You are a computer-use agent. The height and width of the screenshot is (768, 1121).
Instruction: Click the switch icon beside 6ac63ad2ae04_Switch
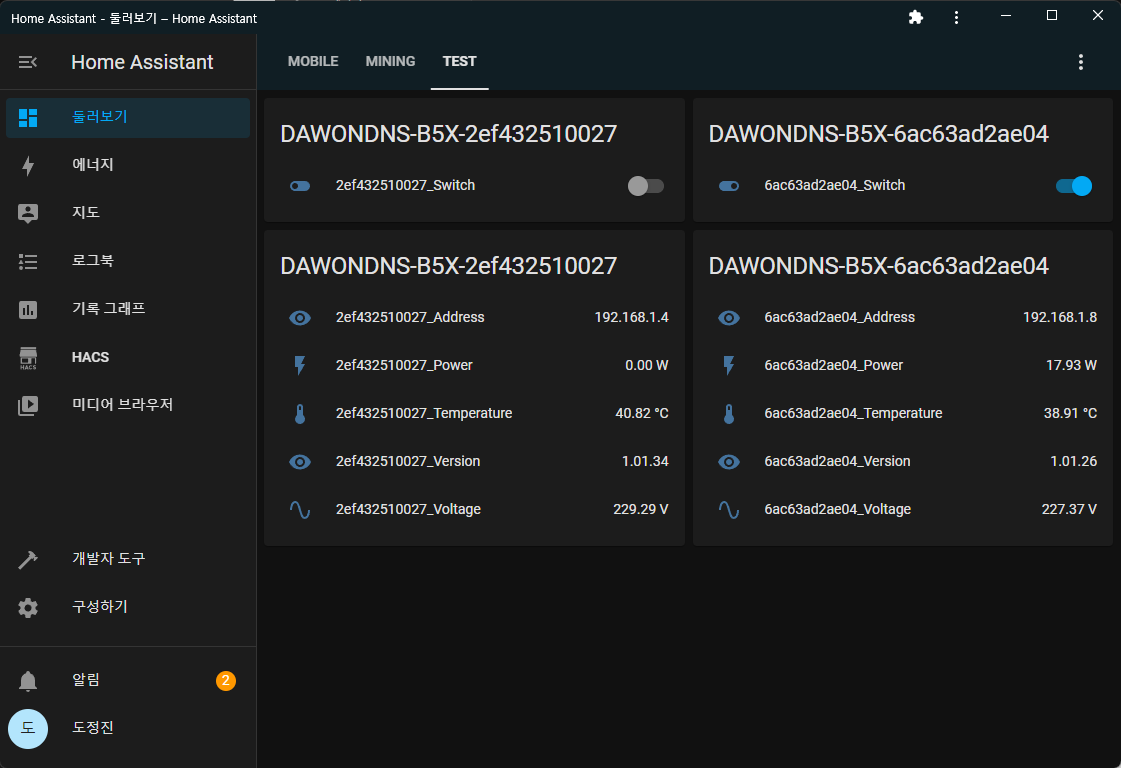pyautogui.click(x=729, y=186)
